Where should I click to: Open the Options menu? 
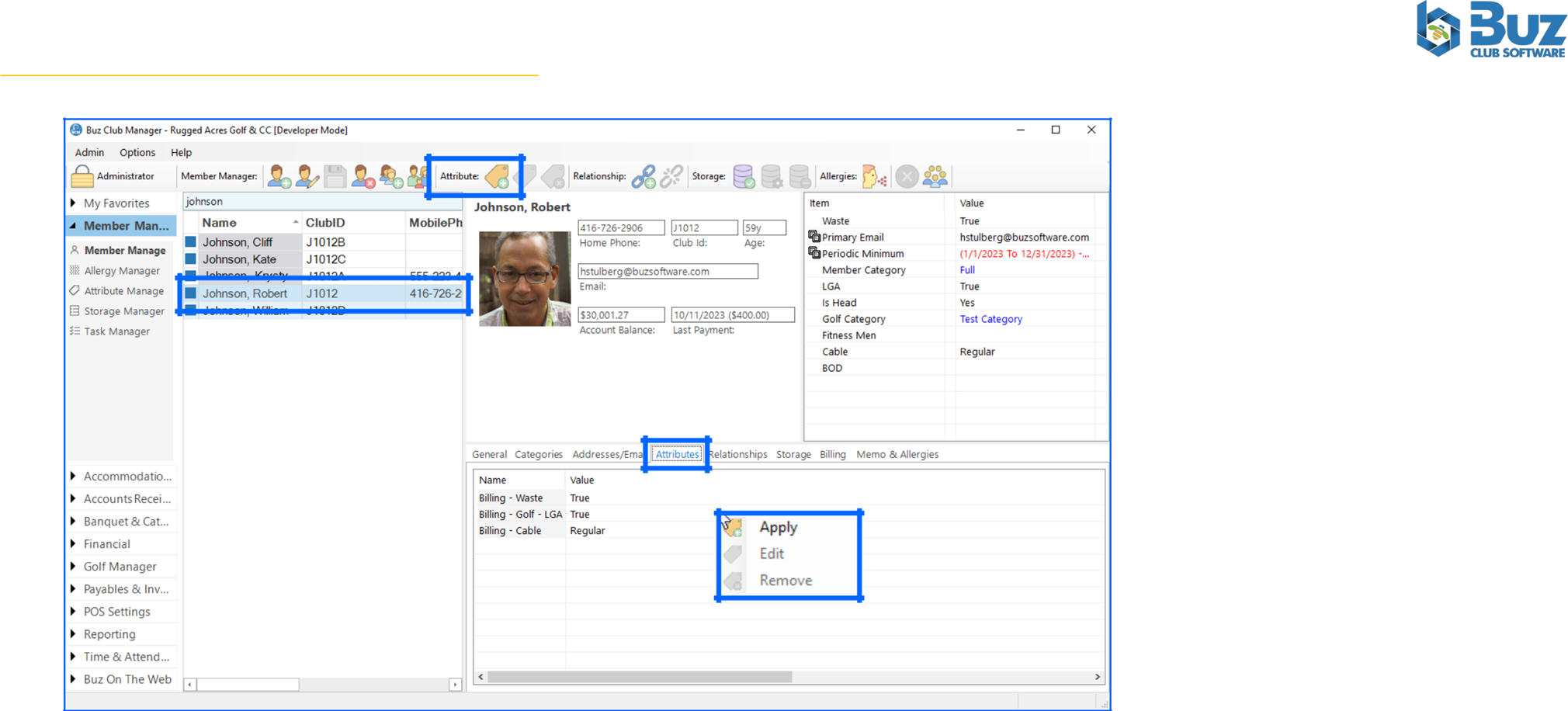click(137, 153)
